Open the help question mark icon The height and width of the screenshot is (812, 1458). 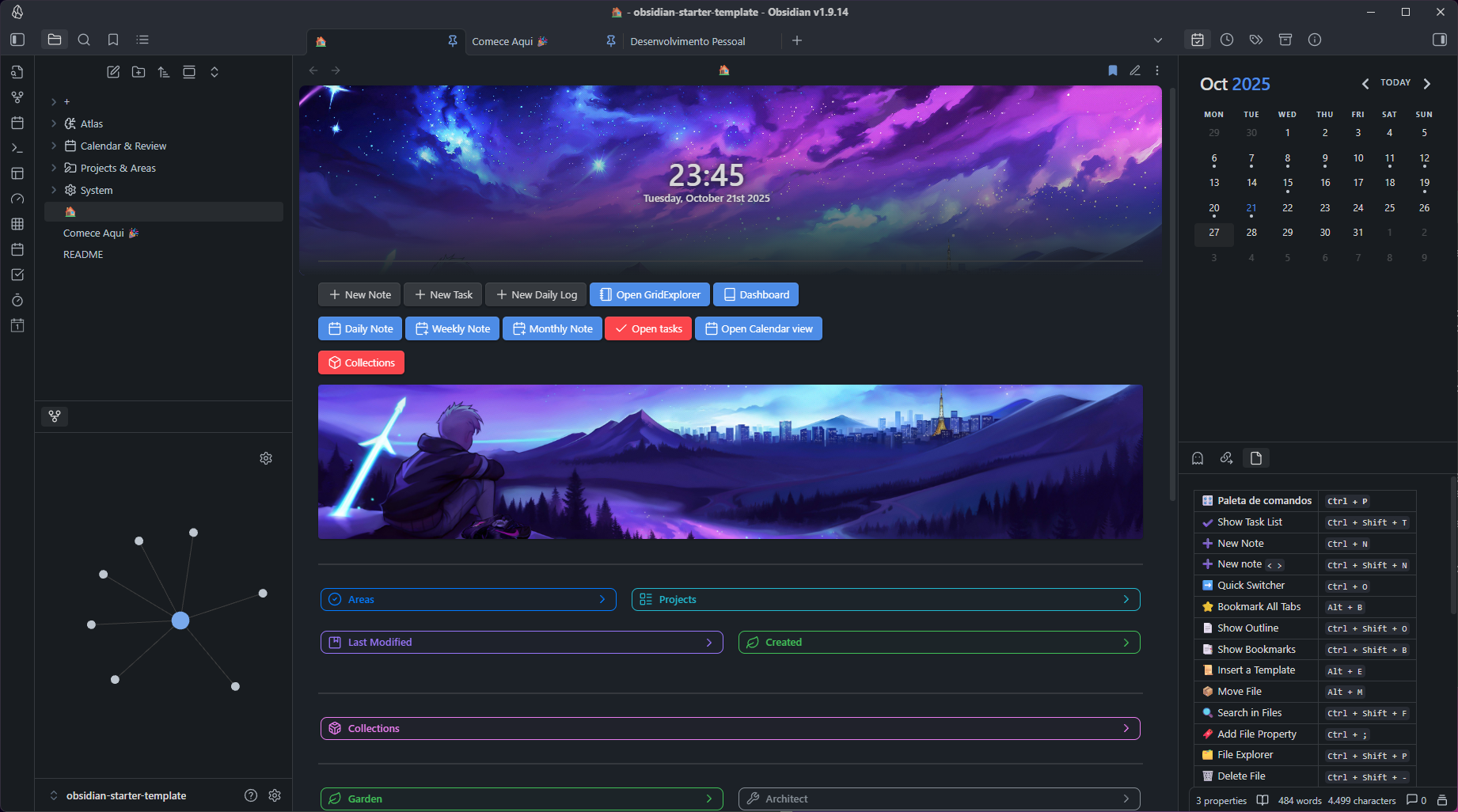(251, 795)
